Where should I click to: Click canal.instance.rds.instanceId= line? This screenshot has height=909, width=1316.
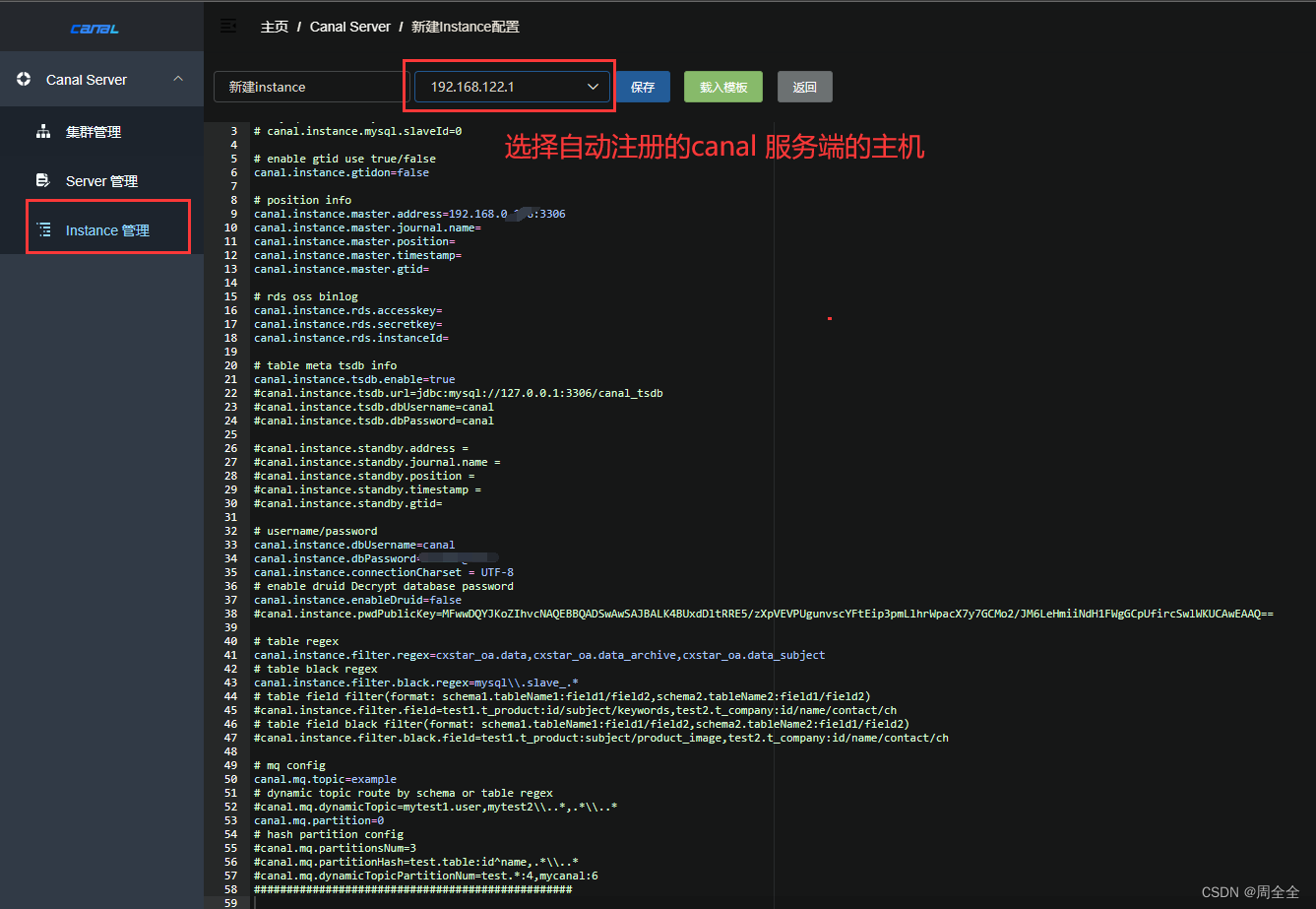351,338
